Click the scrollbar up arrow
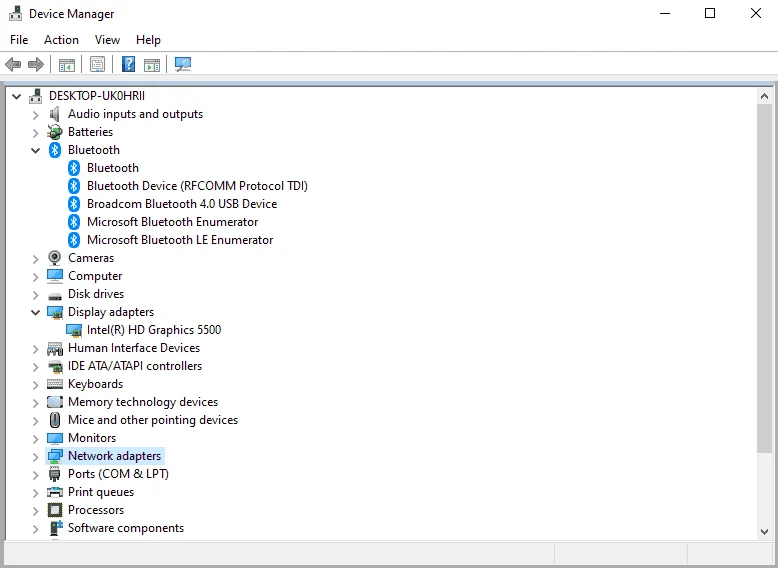The width and height of the screenshot is (778, 568). click(x=764, y=97)
